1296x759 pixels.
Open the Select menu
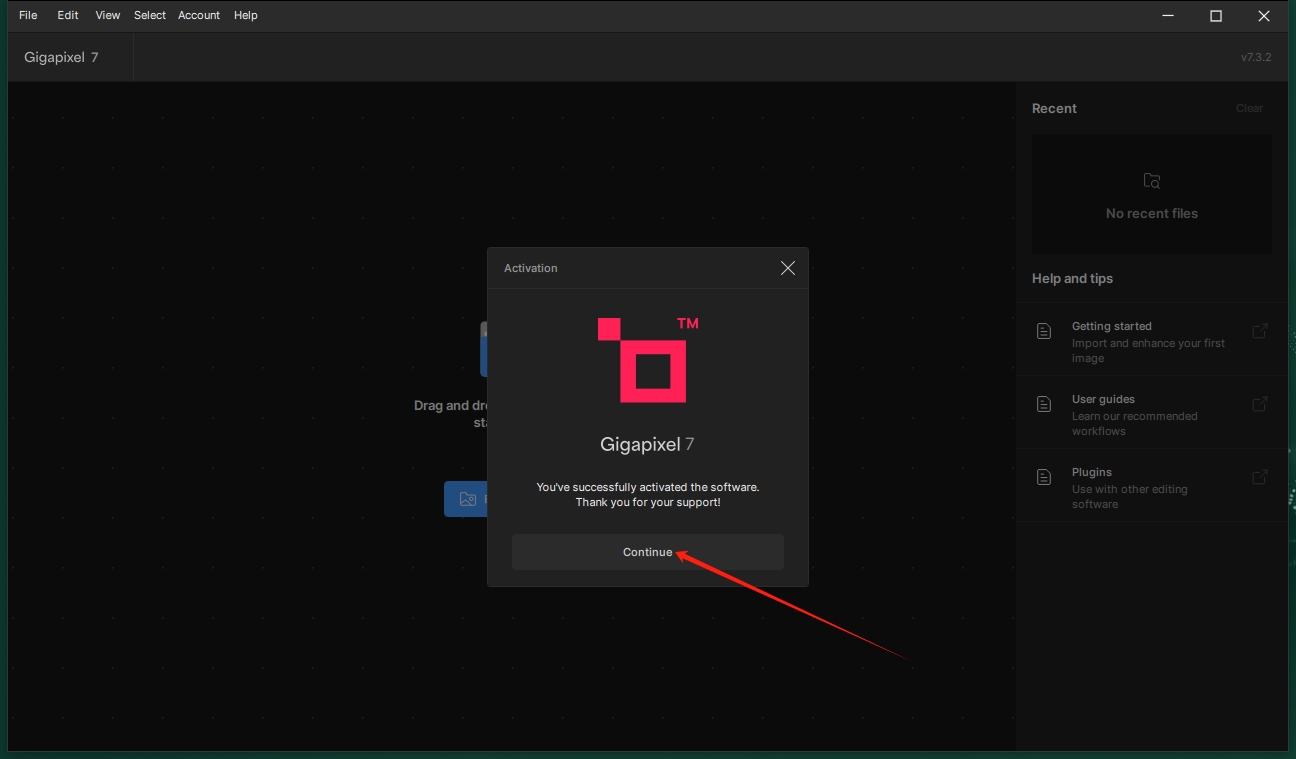pos(150,15)
